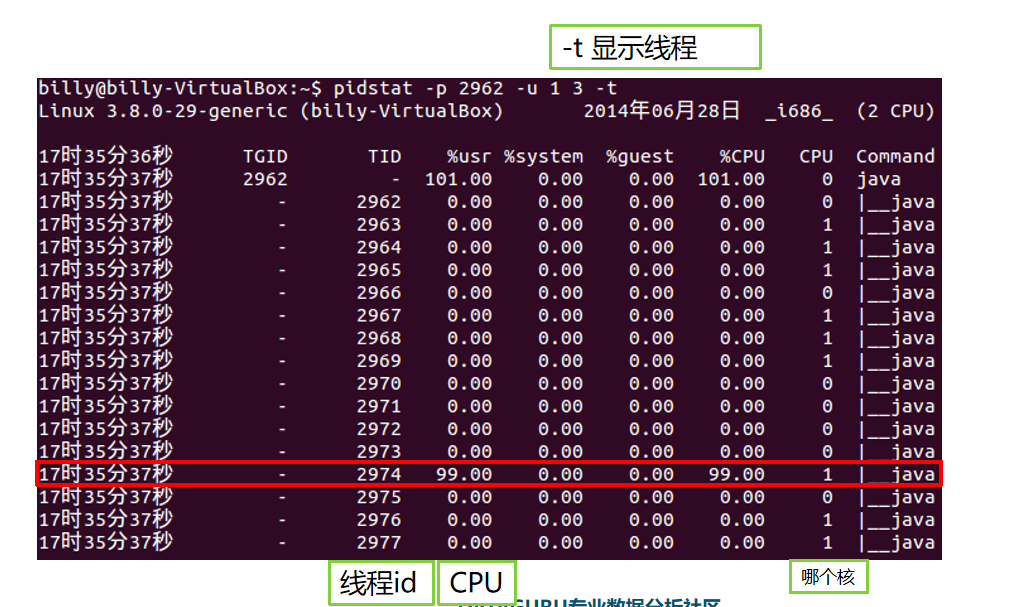This screenshot has width=1021, height=607.
Task: Click the %system column header
Action: [543, 156]
